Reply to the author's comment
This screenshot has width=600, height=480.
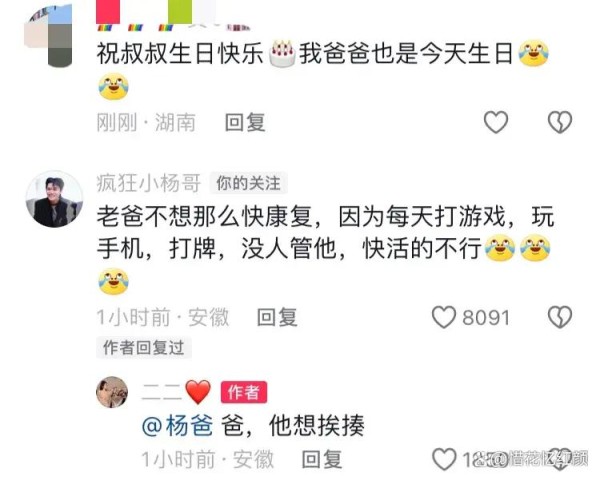322,459
